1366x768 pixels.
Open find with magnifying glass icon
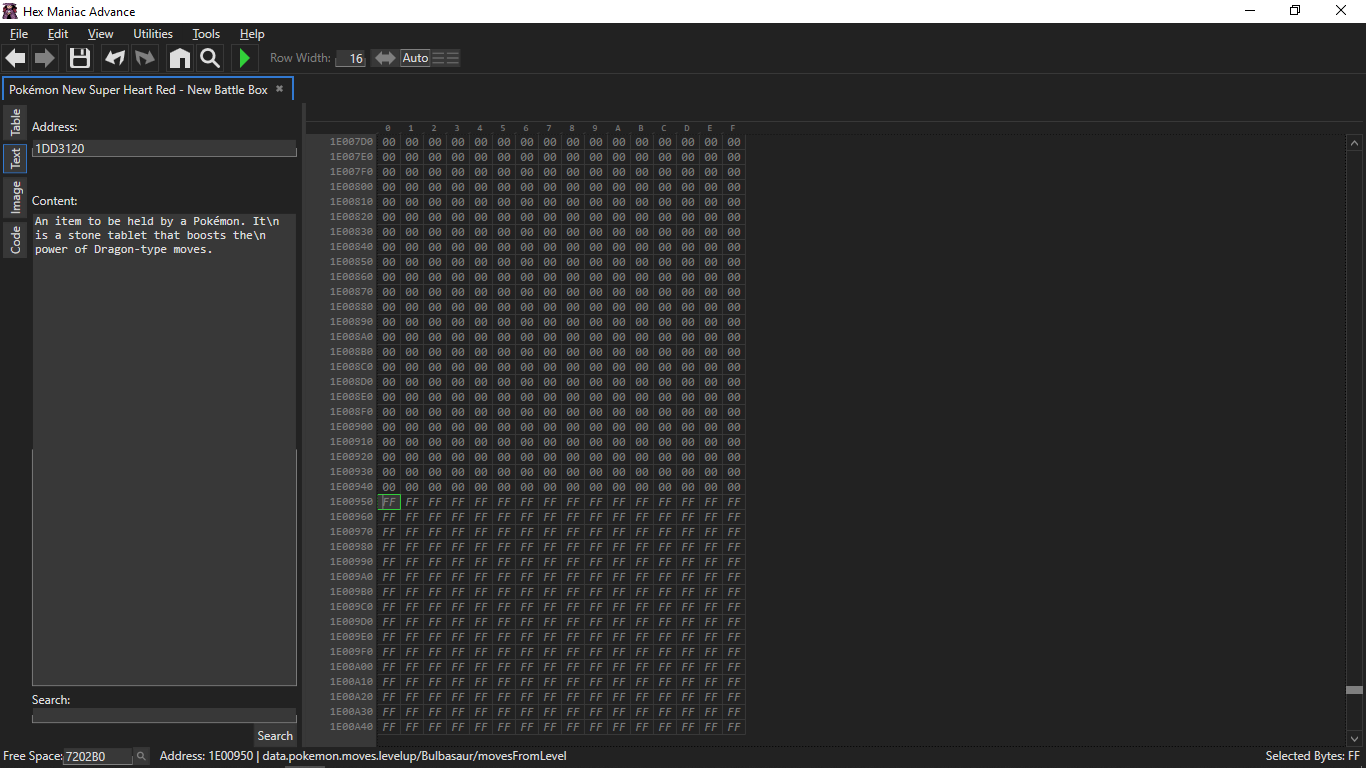pyautogui.click(x=210, y=58)
